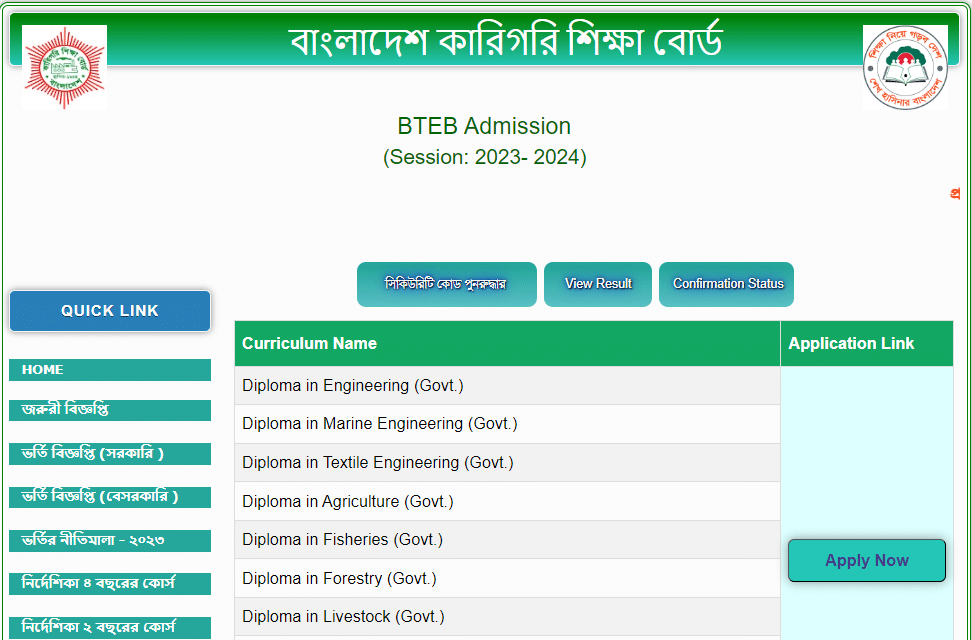Screen dimensions: 972x640
Task: Click the Apply Now button
Action: (x=866, y=560)
